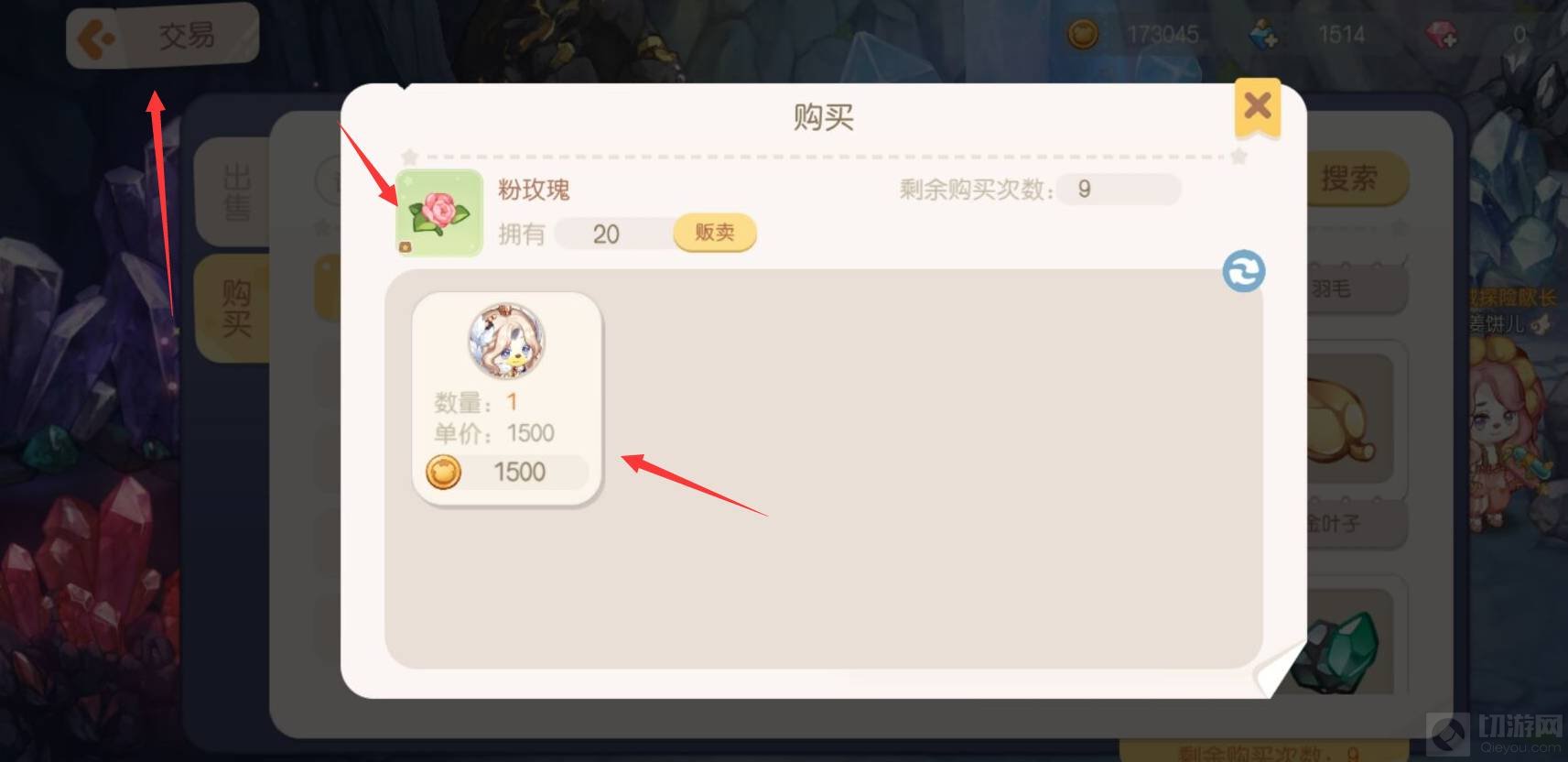Click the blue gem add currency icon
1568x762 pixels.
tap(1263, 35)
